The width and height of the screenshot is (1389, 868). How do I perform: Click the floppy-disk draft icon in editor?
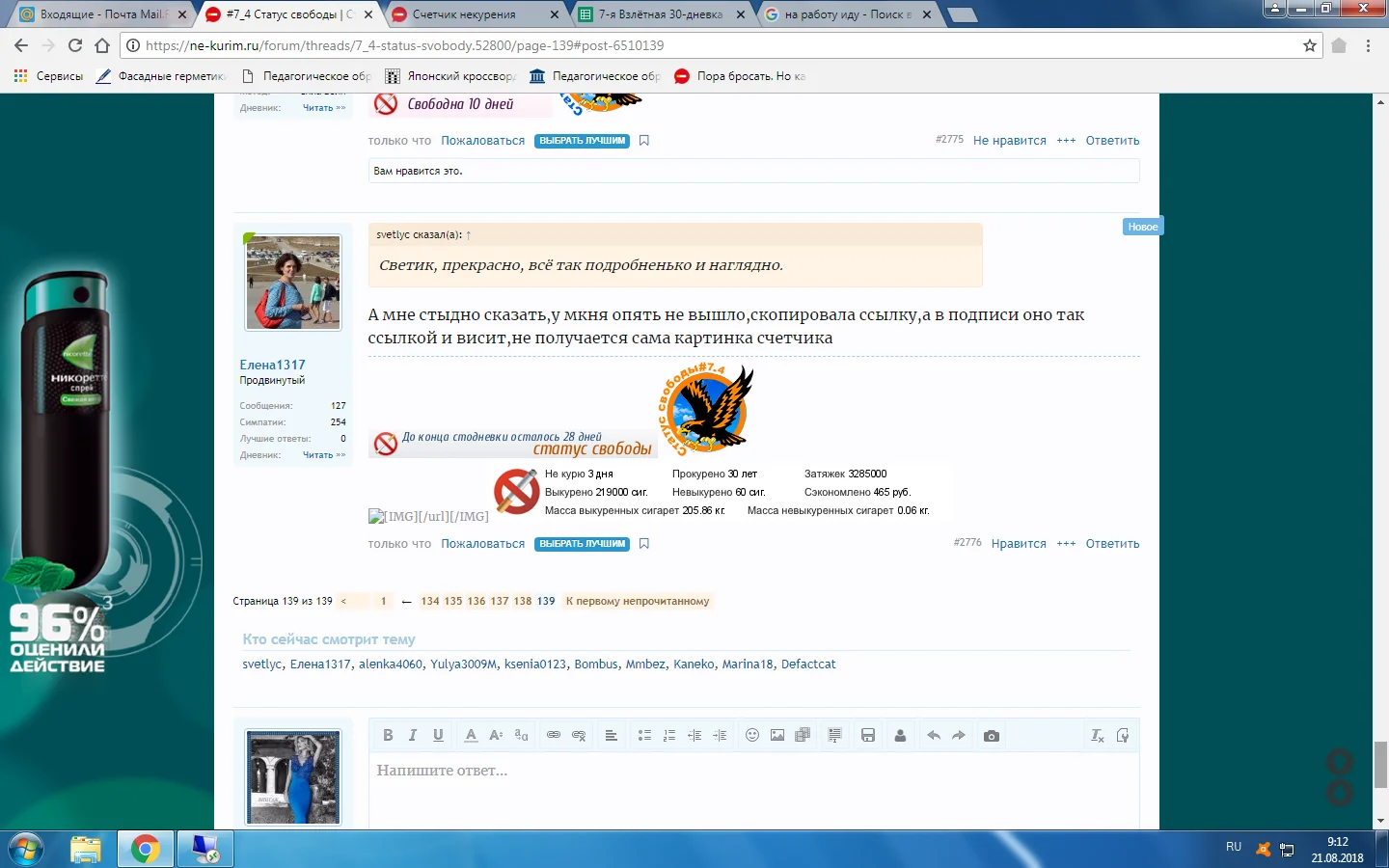[x=868, y=735]
